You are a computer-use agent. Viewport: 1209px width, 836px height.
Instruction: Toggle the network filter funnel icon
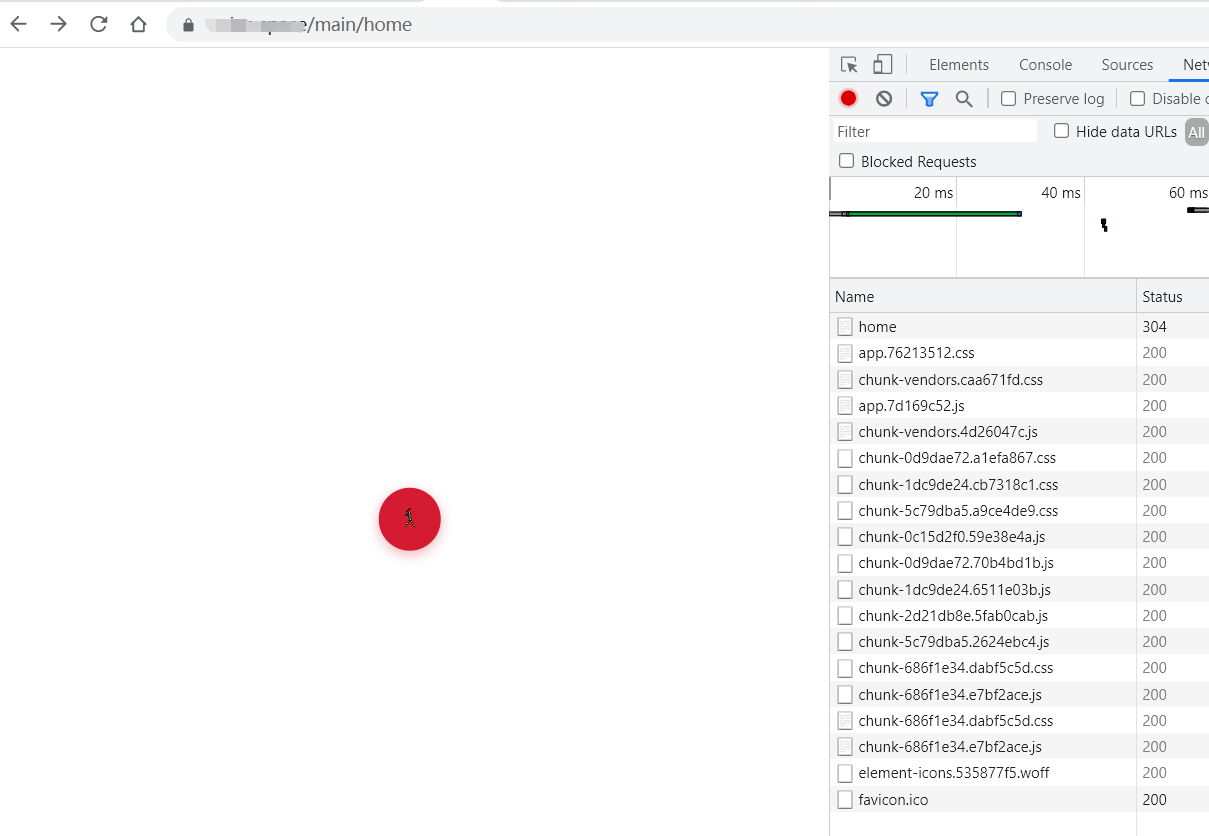tap(929, 98)
